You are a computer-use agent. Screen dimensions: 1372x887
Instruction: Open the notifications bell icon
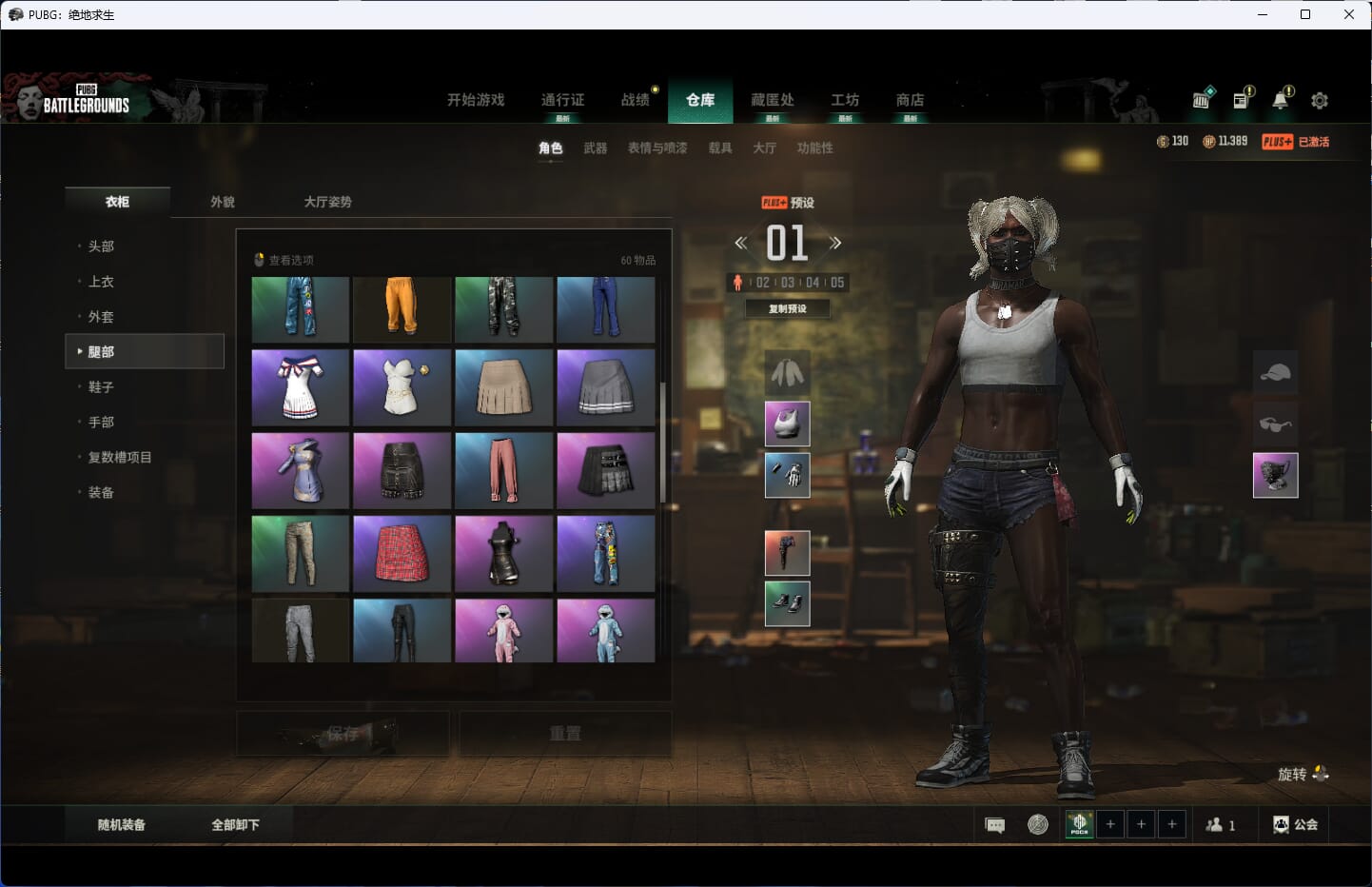[x=1282, y=99]
